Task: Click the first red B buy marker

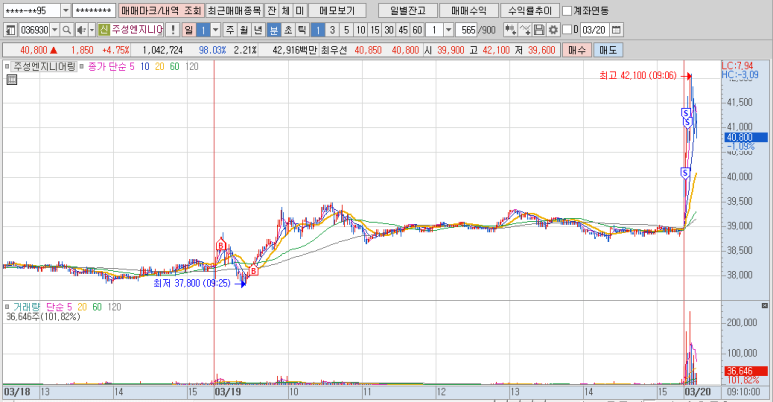Action: coord(221,245)
